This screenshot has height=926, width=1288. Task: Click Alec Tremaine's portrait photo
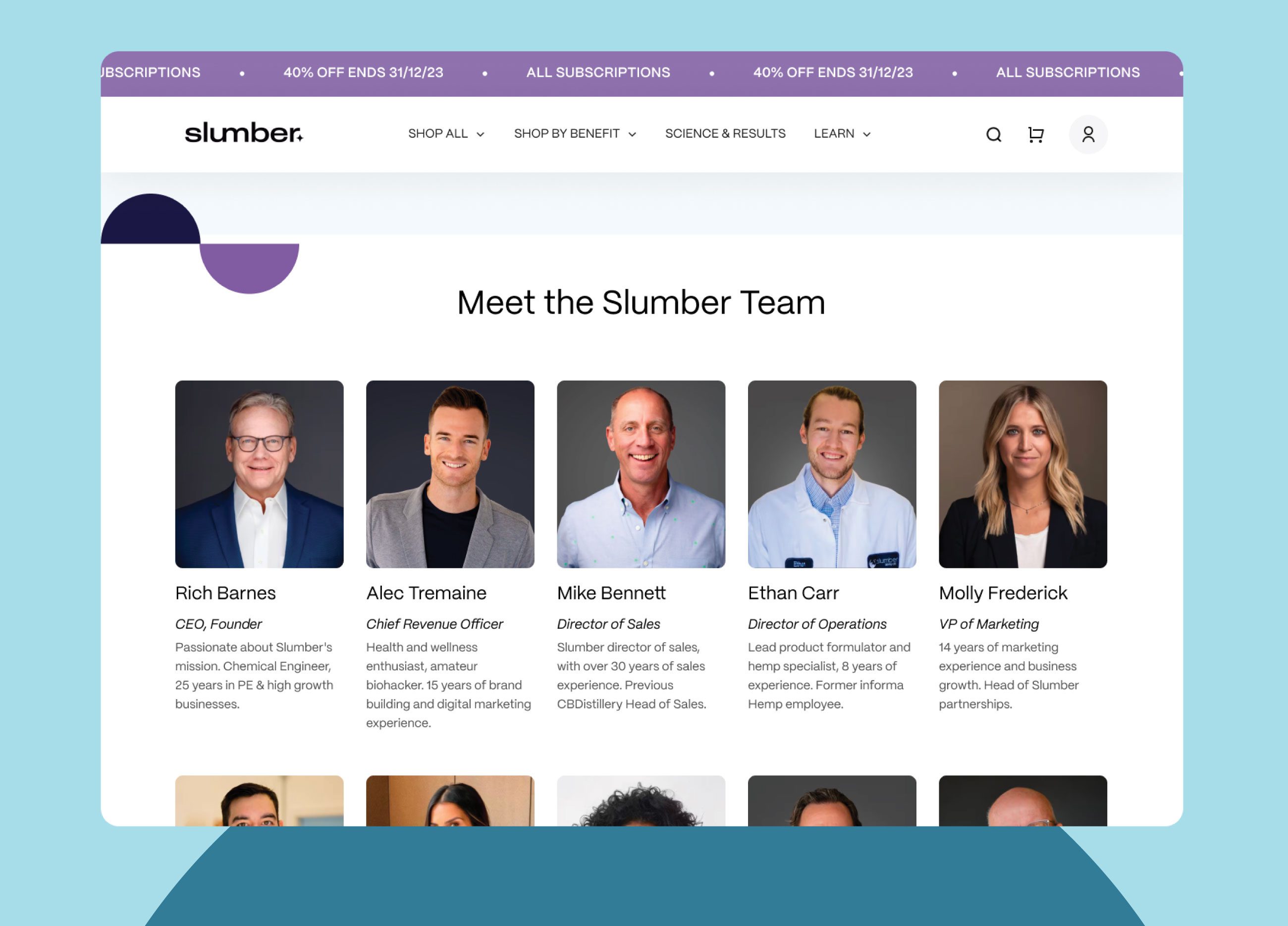(x=450, y=474)
